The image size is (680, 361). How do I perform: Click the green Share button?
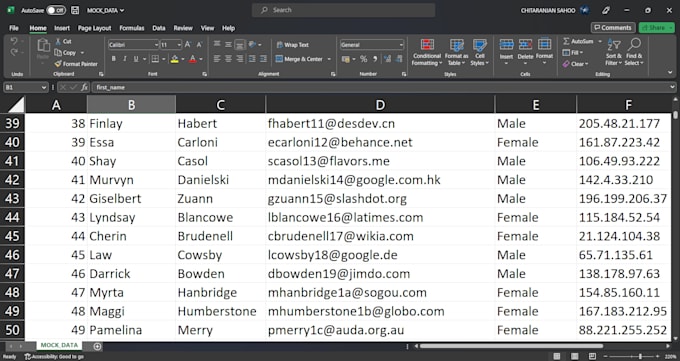click(x=656, y=28)
